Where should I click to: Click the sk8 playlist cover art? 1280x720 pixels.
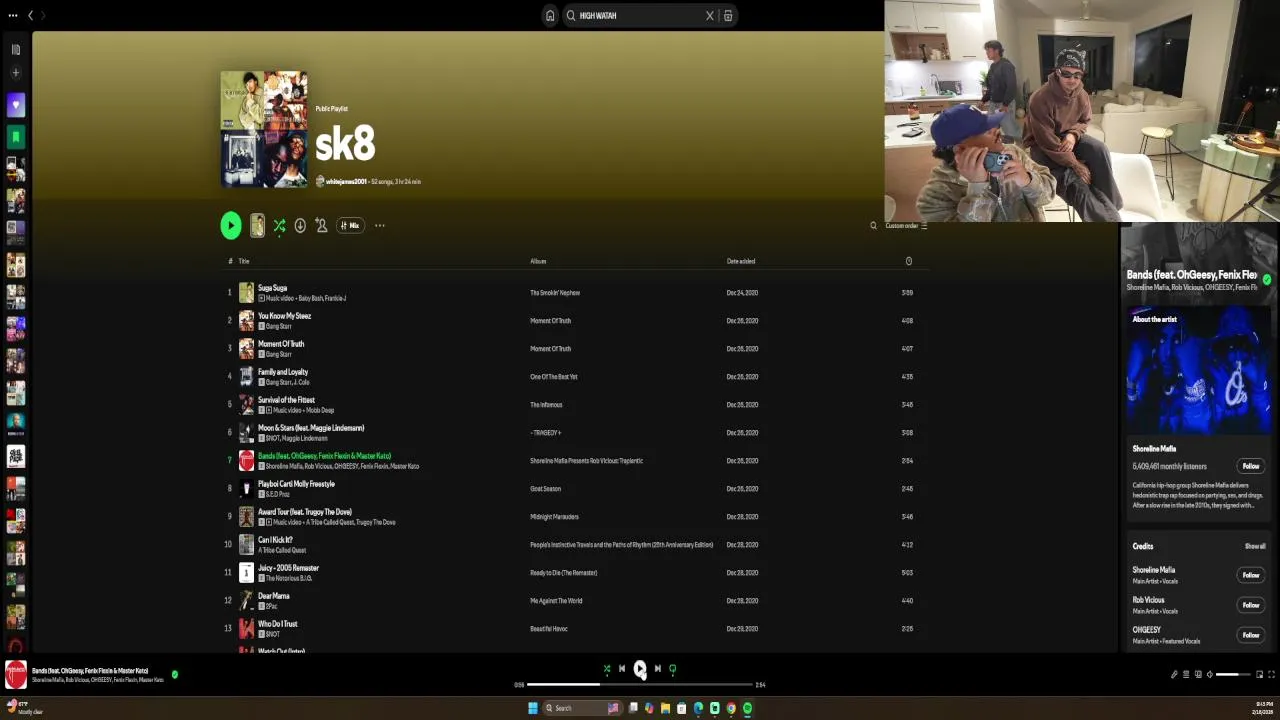[264, 129]
